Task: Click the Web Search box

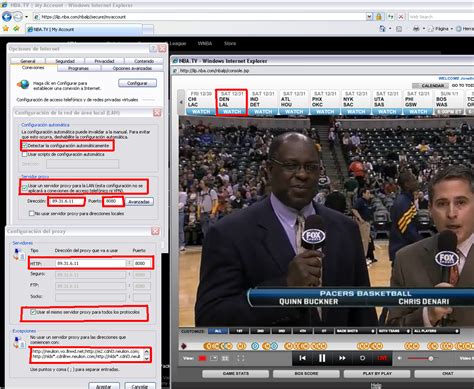Action: pos(441,17)
